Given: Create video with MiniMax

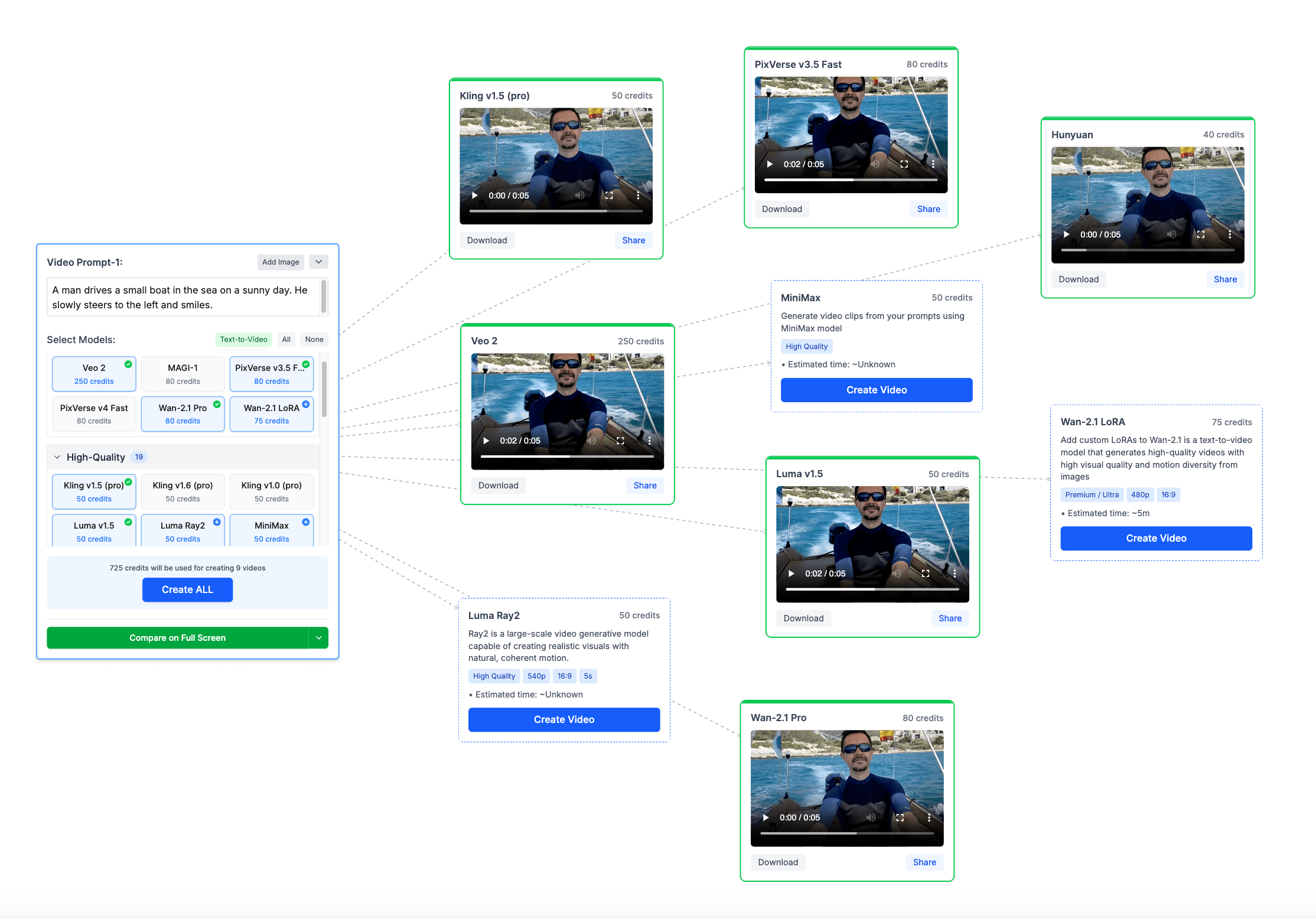Looking at the screenshot, I should (x=877, y=390).
